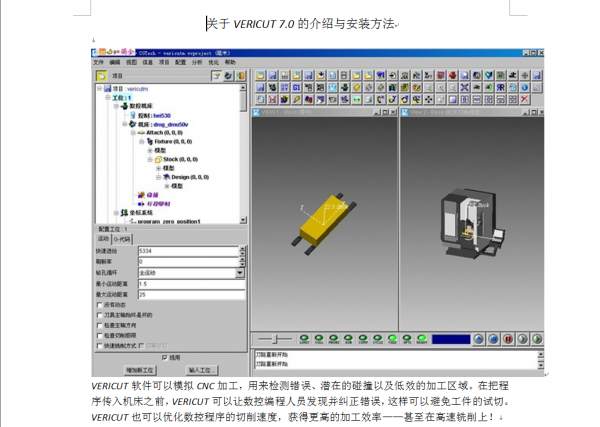The image size is (600, 427).
Task: Select the 控制 : hei530 tree item
Action: coord(154,115)
